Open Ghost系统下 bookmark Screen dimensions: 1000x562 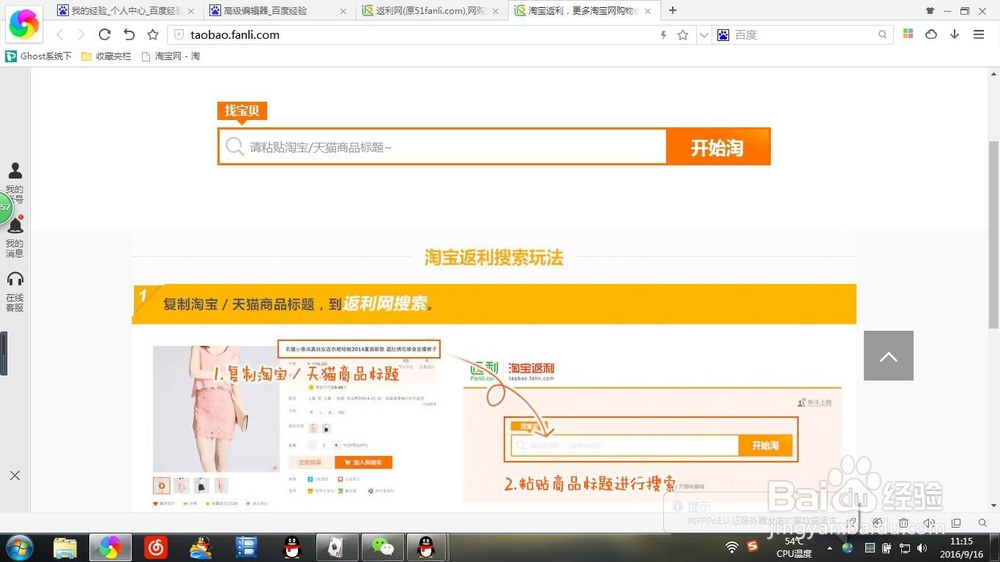point(38,56)
